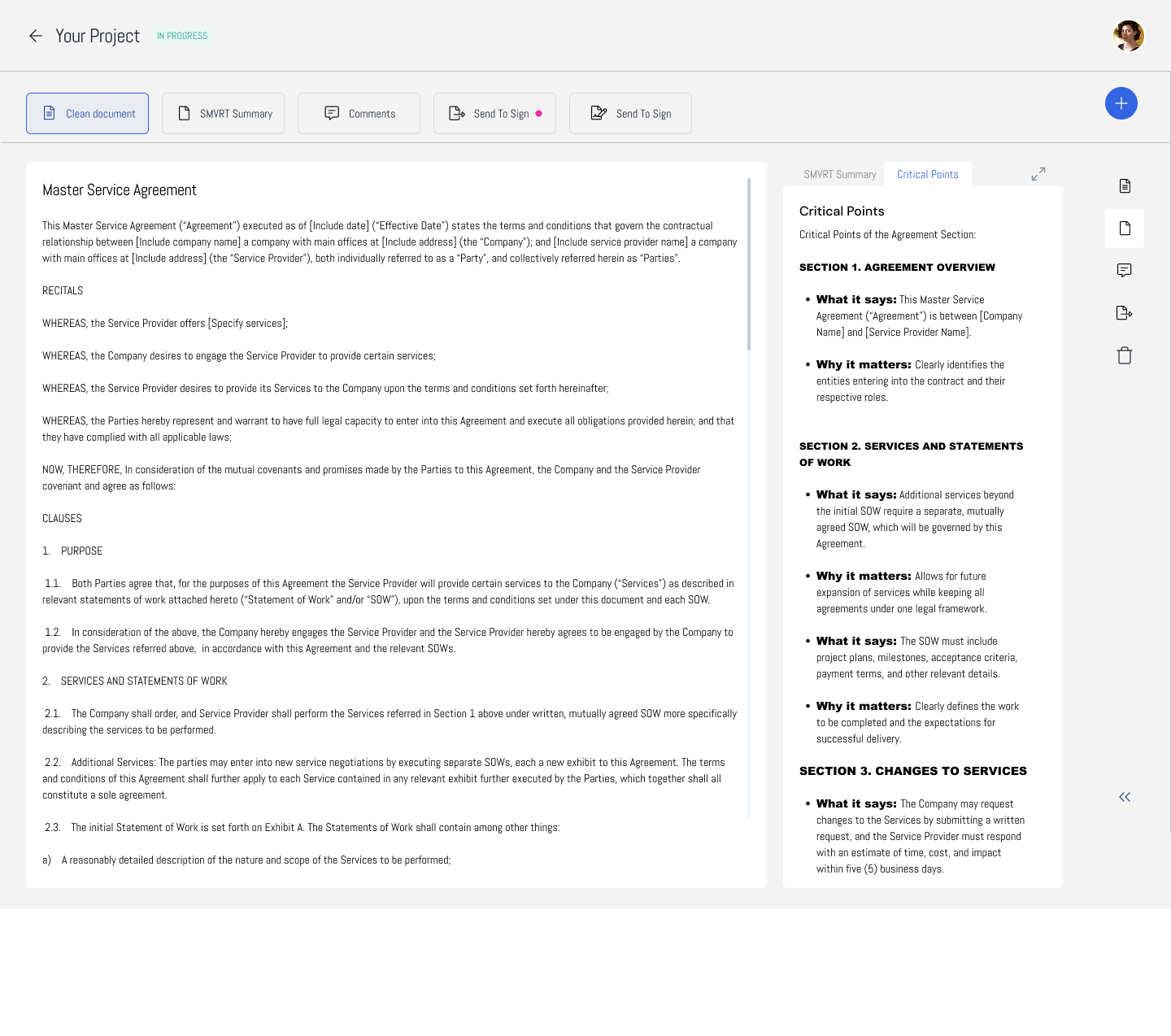Click 'WHEREAS, the Service Provider offers' line
This screenshot has width=1171, height=1036.
click(x=165, y=324)
